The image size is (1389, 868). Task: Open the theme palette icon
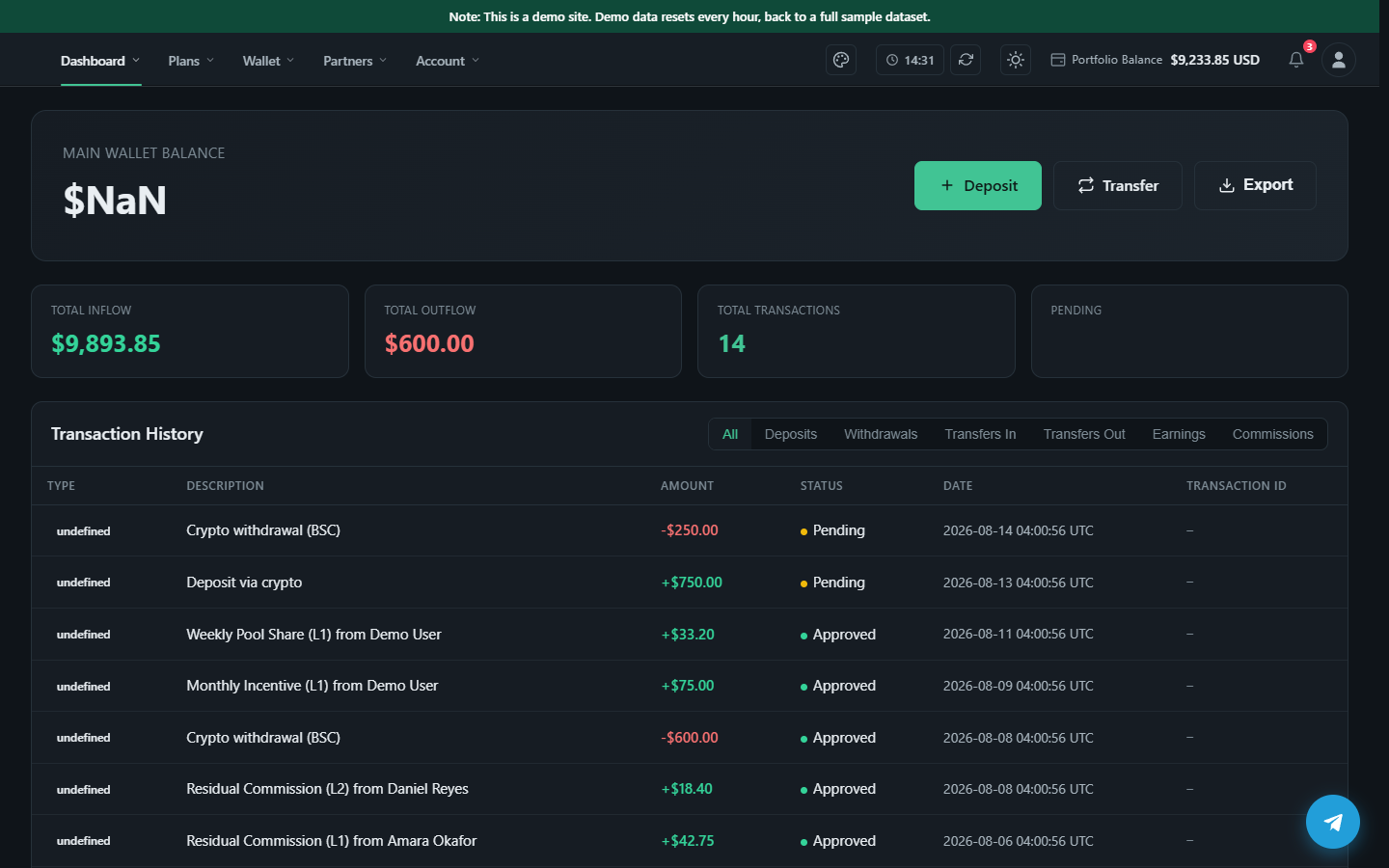point(841,60)
